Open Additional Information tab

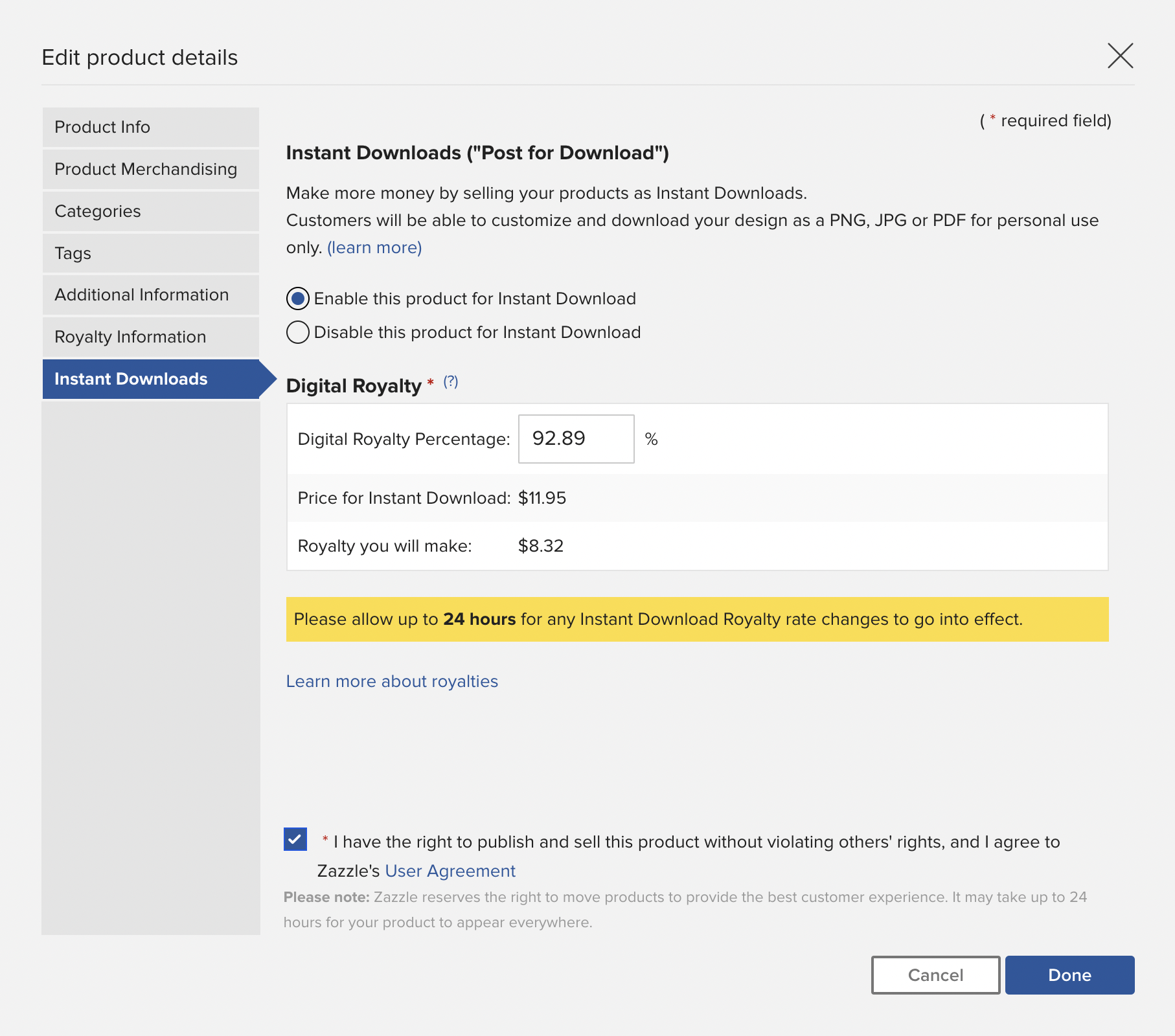[150, 295]
